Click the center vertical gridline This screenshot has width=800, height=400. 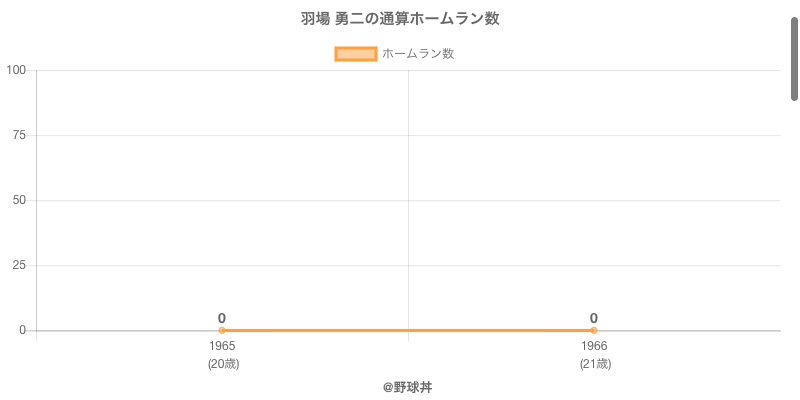(x=408, y=200)
